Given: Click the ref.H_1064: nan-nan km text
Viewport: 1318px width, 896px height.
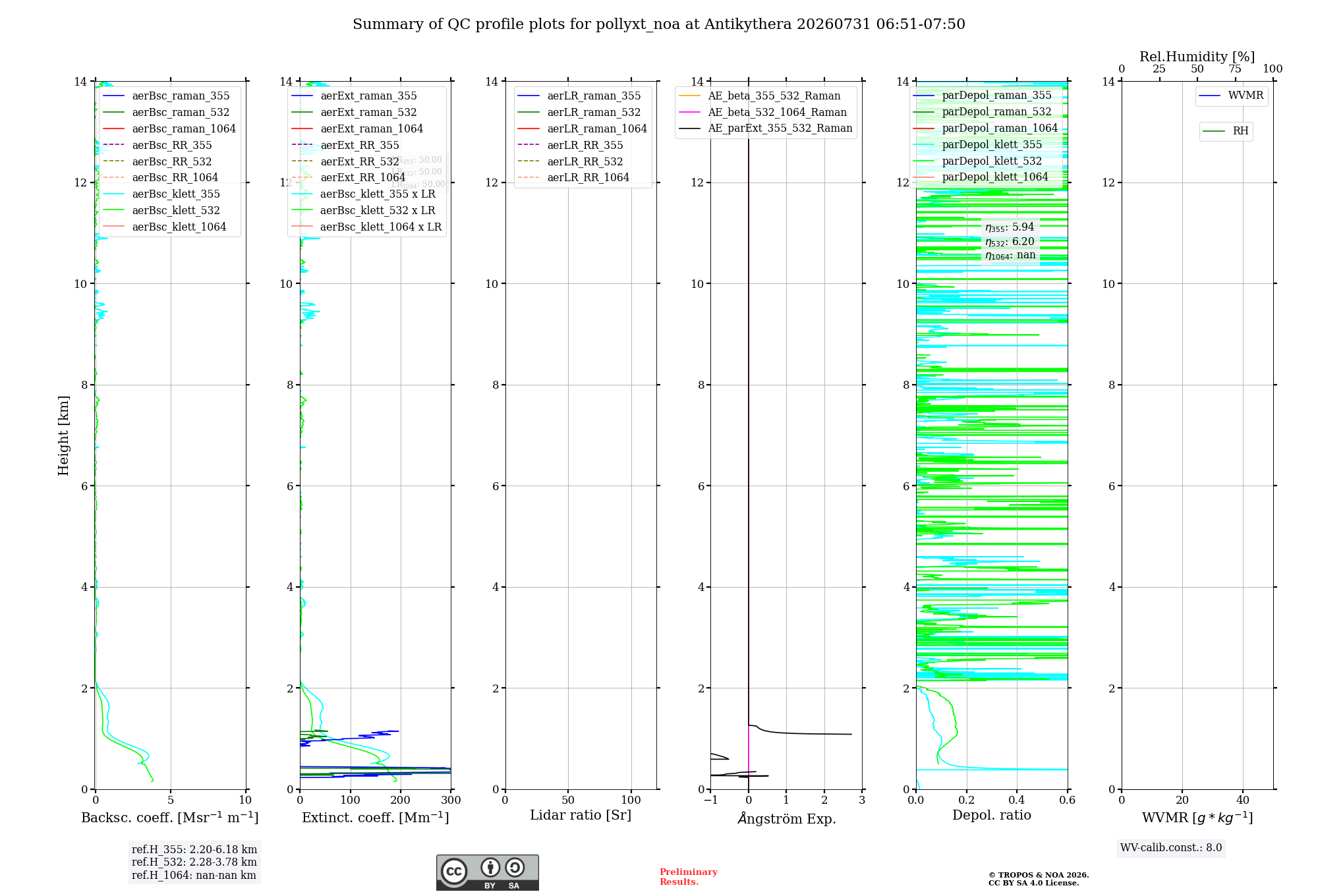Looking at the screenshot, I should click(194, 876).
